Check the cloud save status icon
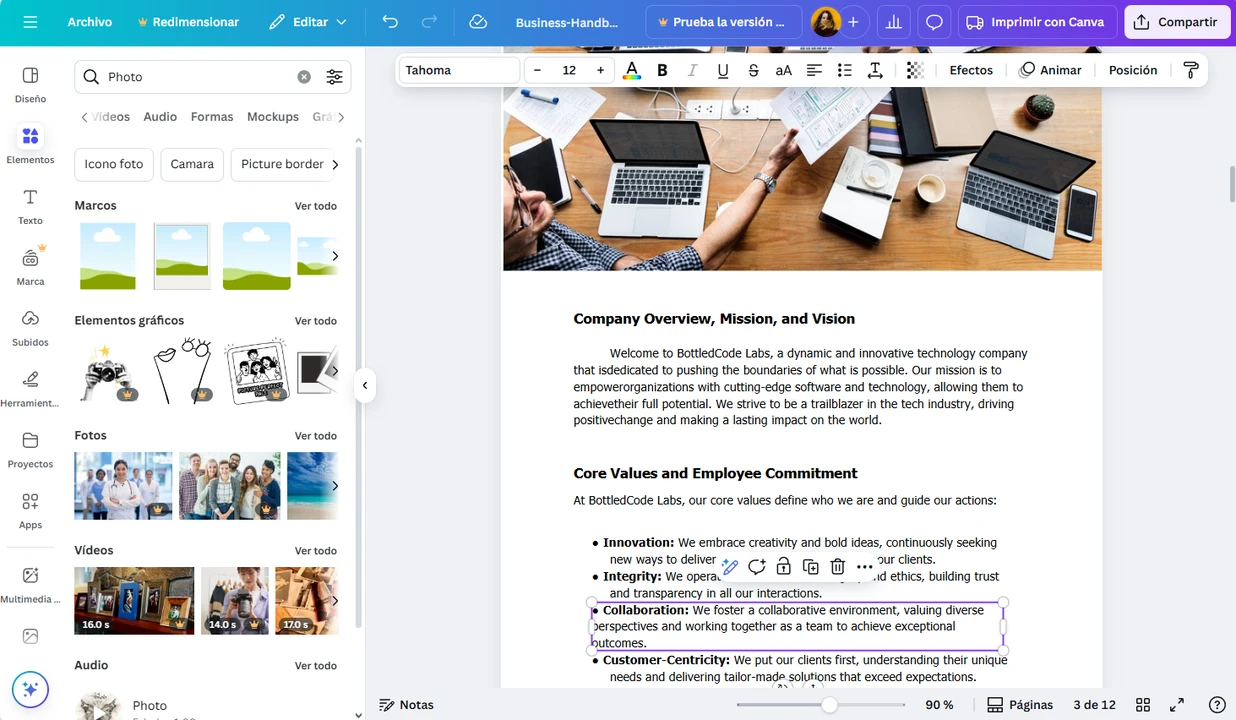The image size is (1236, 720). pyautogui.click(x=478, y=22)
